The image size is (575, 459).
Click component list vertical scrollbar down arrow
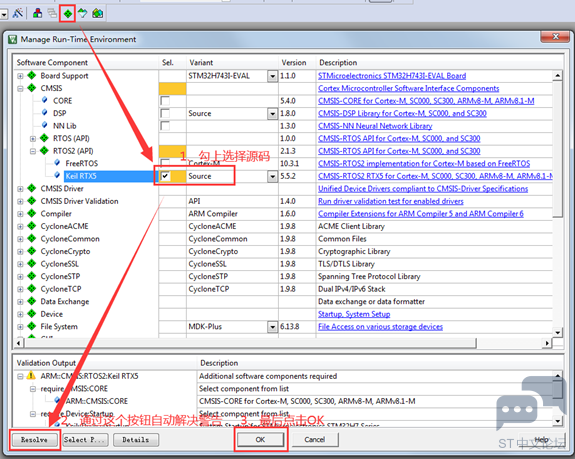point(558,333)
